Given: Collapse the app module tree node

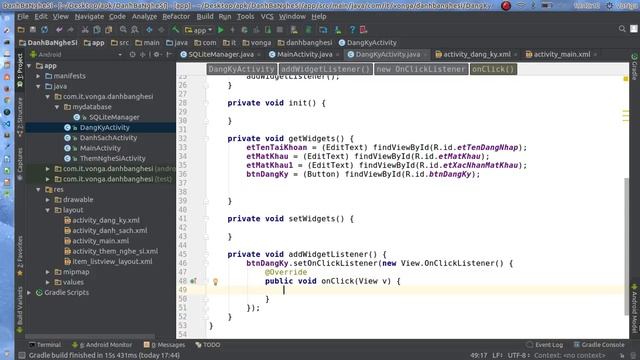Looking at the screenshot, I should (29, 66).
